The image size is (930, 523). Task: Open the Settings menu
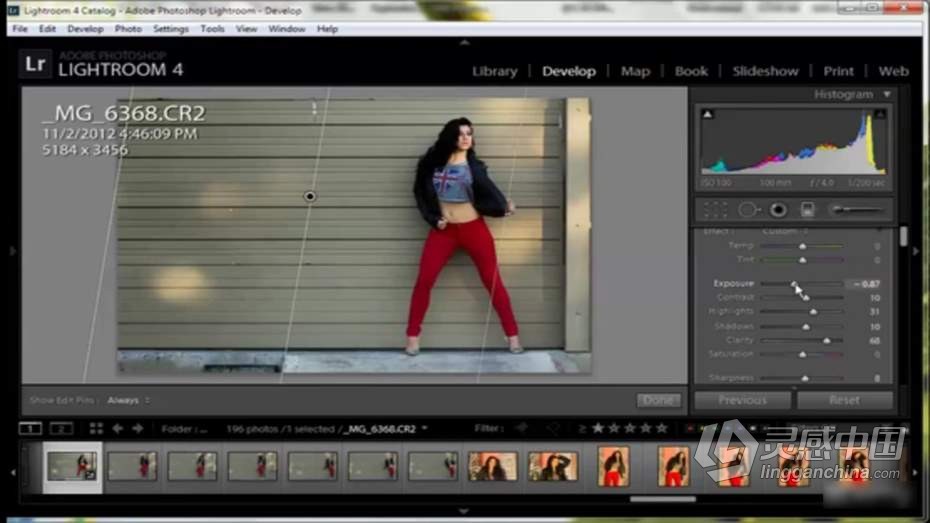pos(171,28)
